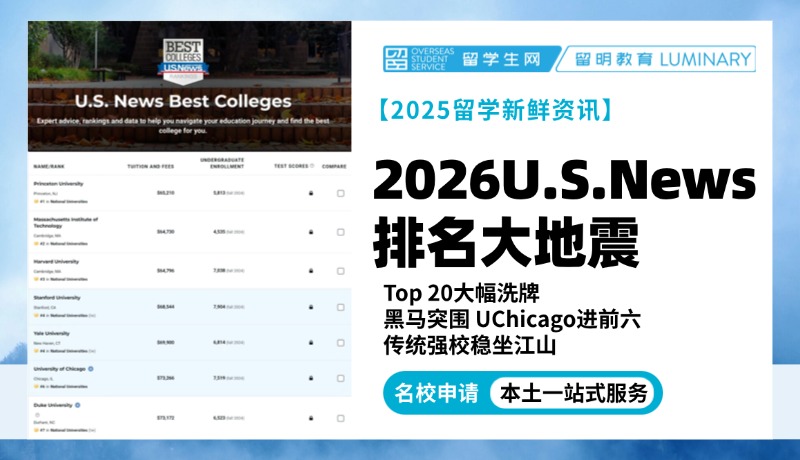Click the NAME/RANK column header
Screen dimensions: 800x460
pos(49,166)
